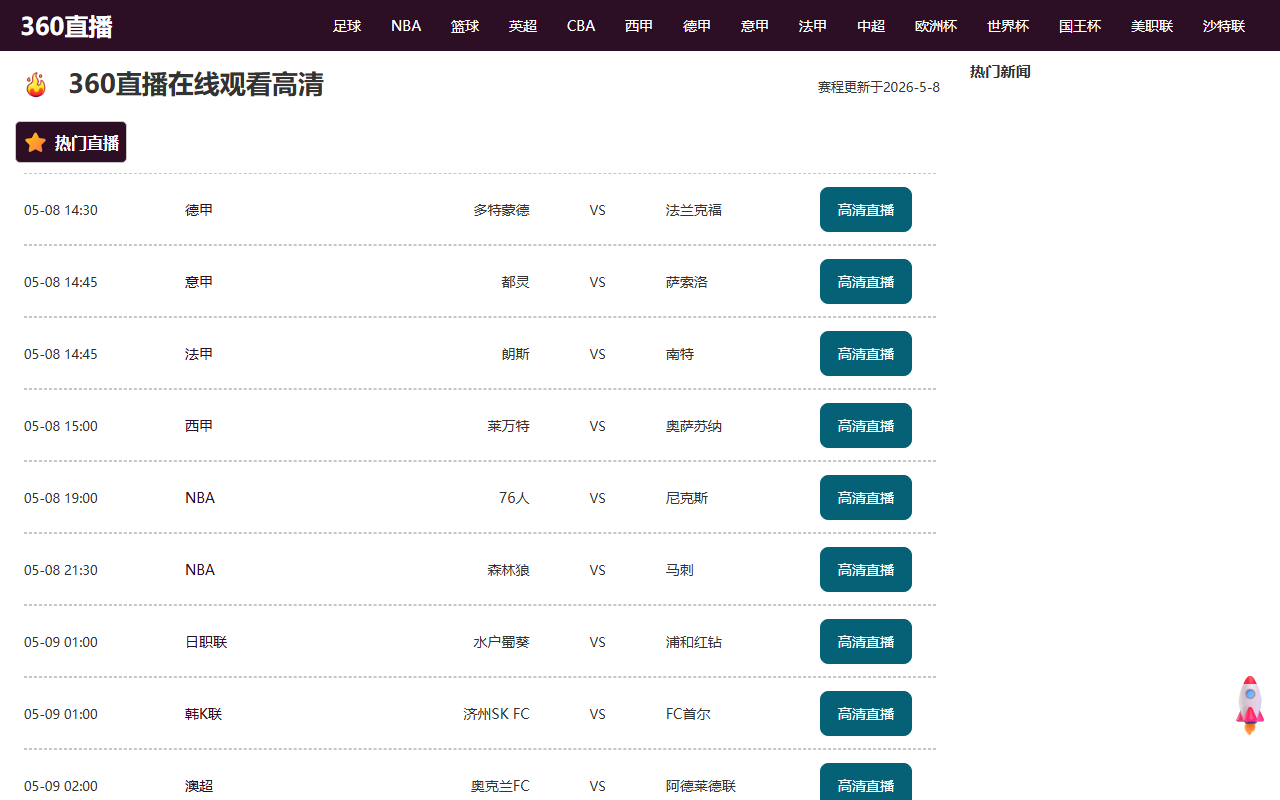Click 高清直播 for 奥克兰FC vs 阿德莱德联
Screen dimensions: 1280x800
click(866, 782)
